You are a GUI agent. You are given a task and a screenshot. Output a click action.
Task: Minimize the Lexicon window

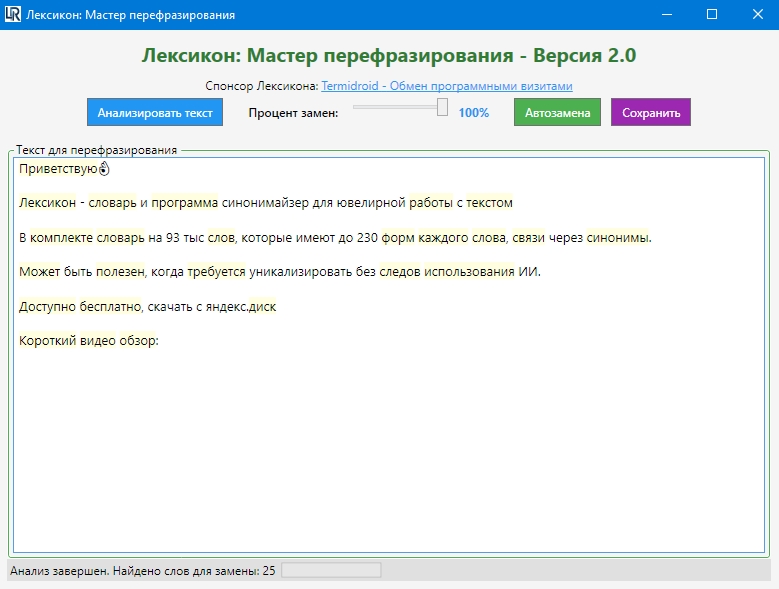[667, 15]
